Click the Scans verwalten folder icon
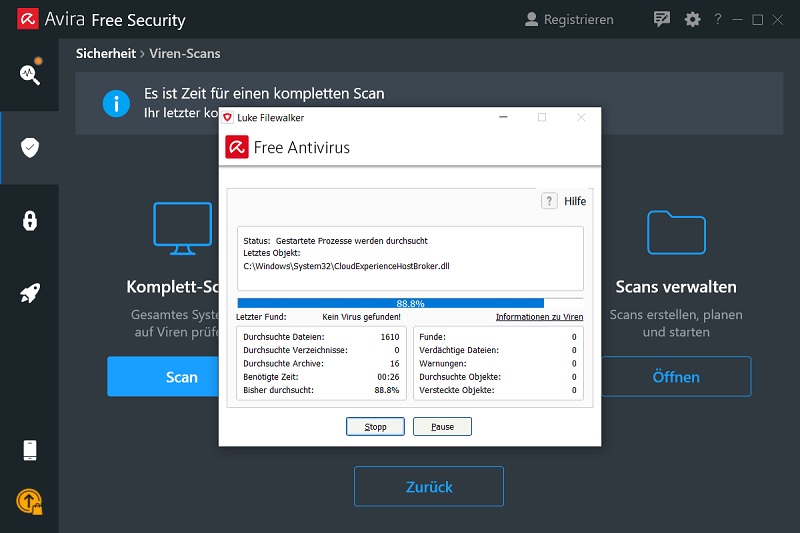The image size is (800, 533). 677,232
